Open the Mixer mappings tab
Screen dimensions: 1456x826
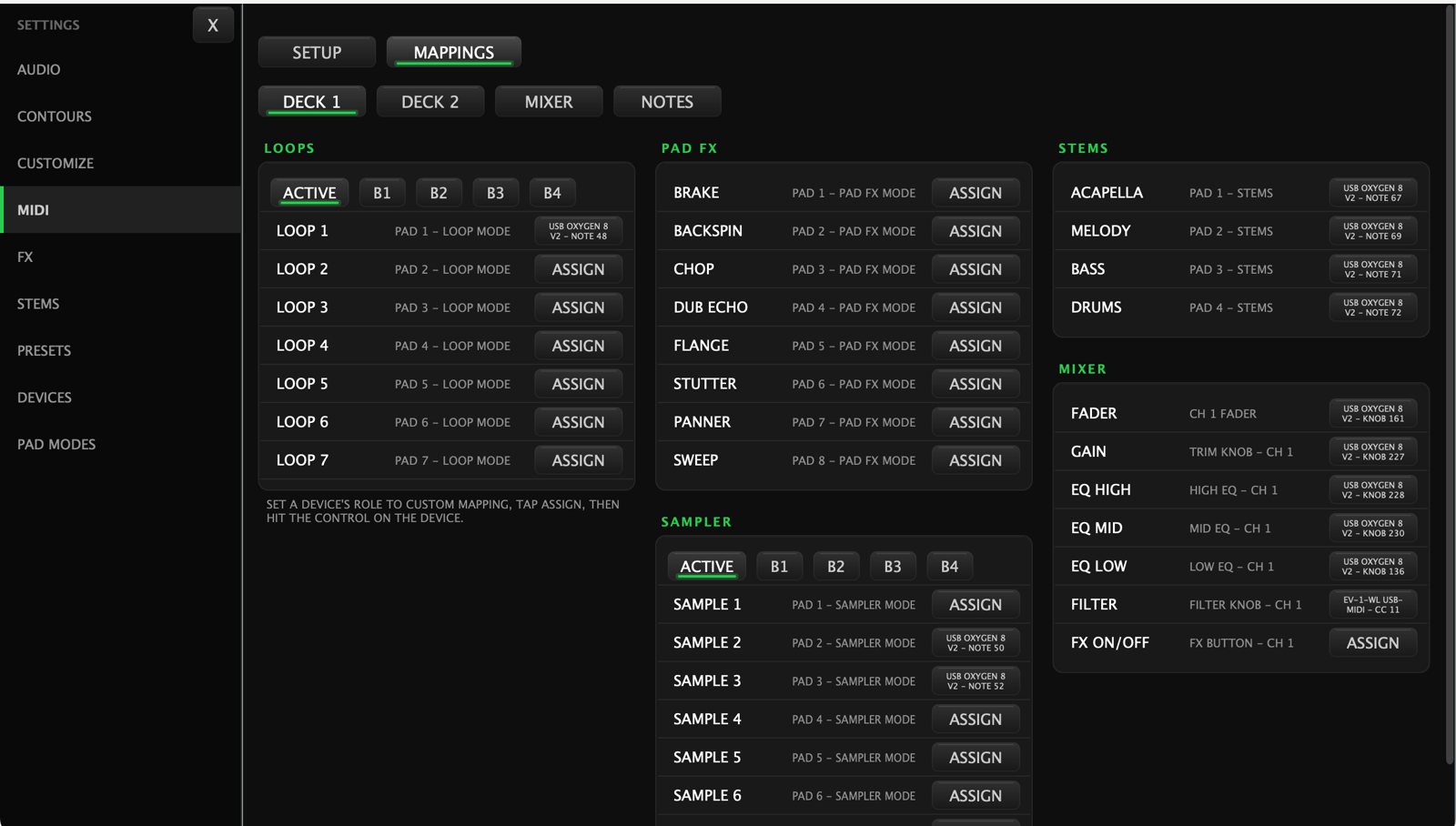tap(549, 102)
